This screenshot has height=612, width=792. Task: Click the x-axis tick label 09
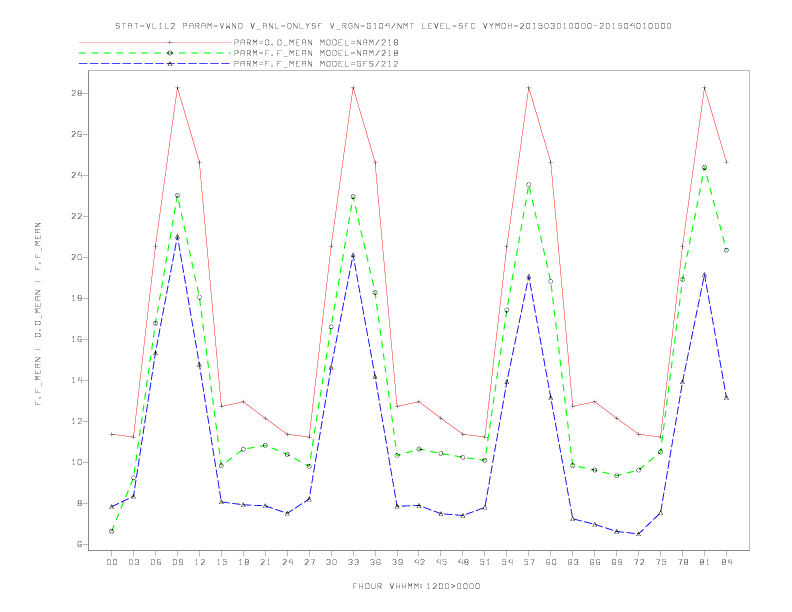[177, 562]
